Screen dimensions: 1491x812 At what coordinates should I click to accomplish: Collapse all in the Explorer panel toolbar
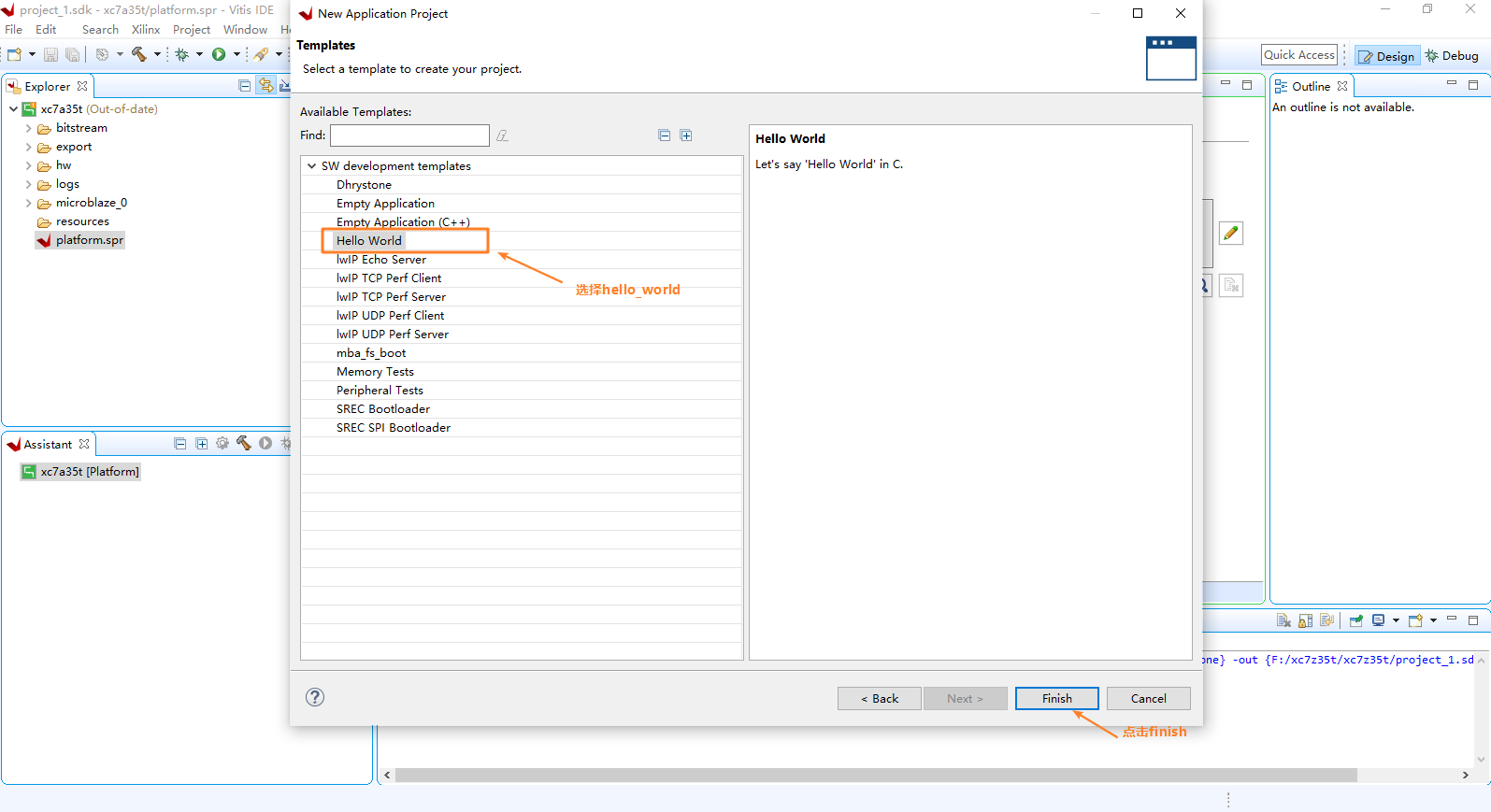[245, 86]
